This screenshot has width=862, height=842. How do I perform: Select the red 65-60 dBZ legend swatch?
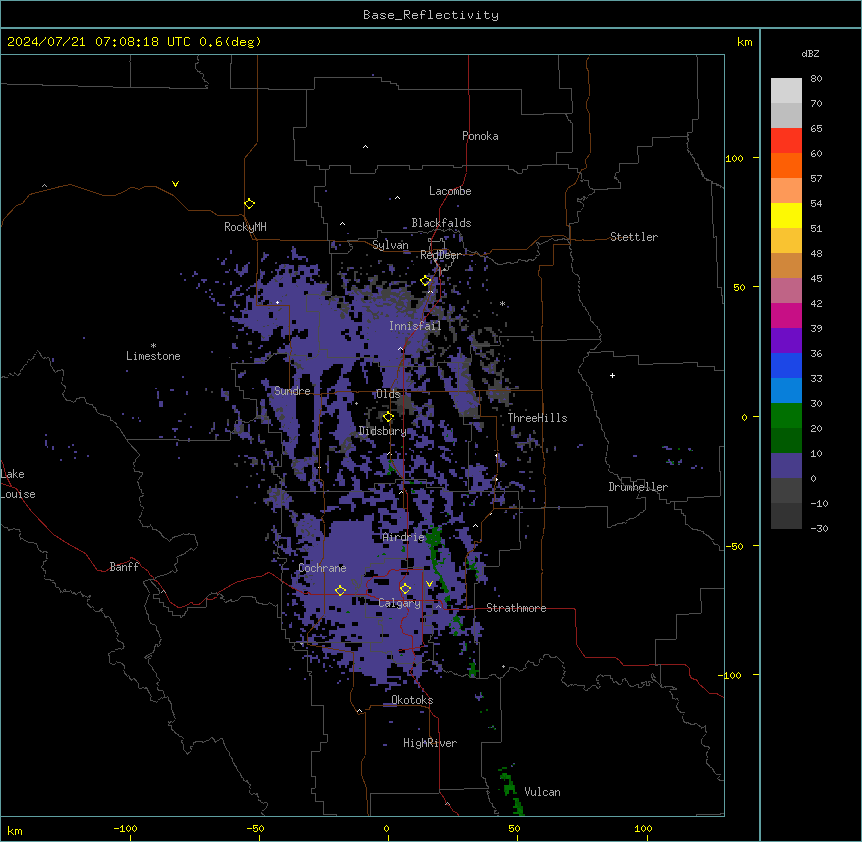coord(786,140)
